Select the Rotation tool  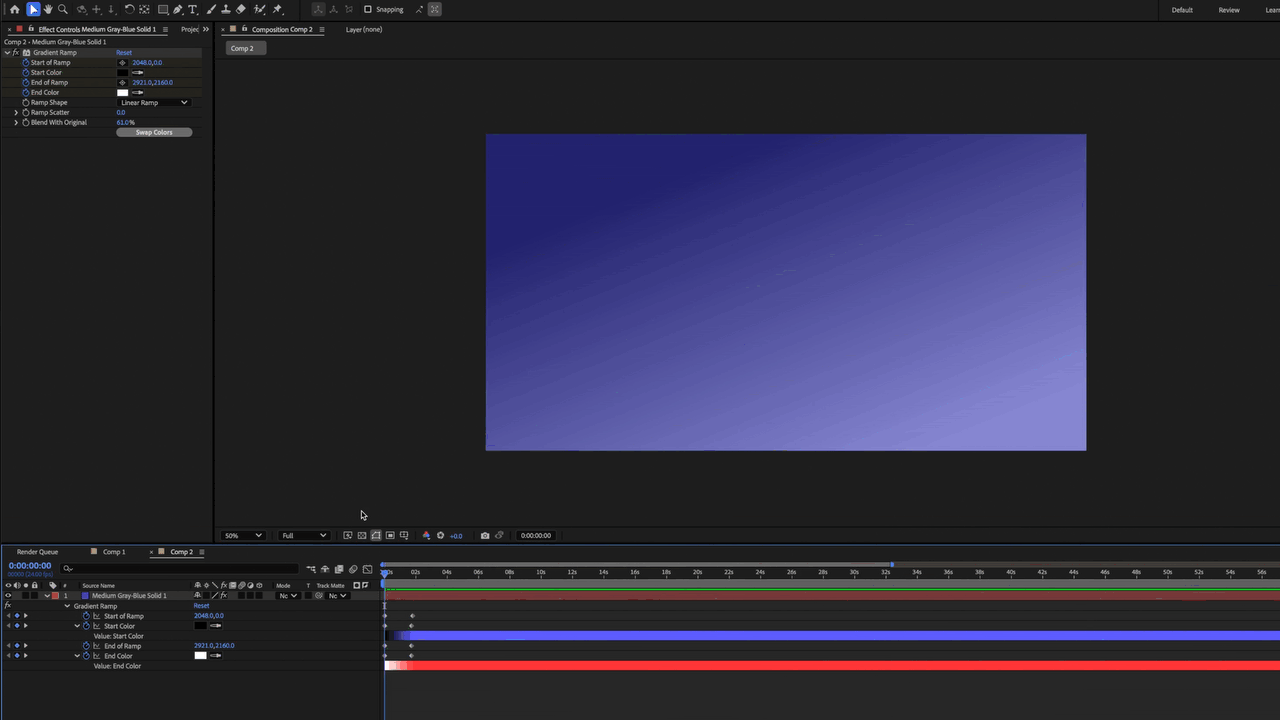(x=129, y=9)
